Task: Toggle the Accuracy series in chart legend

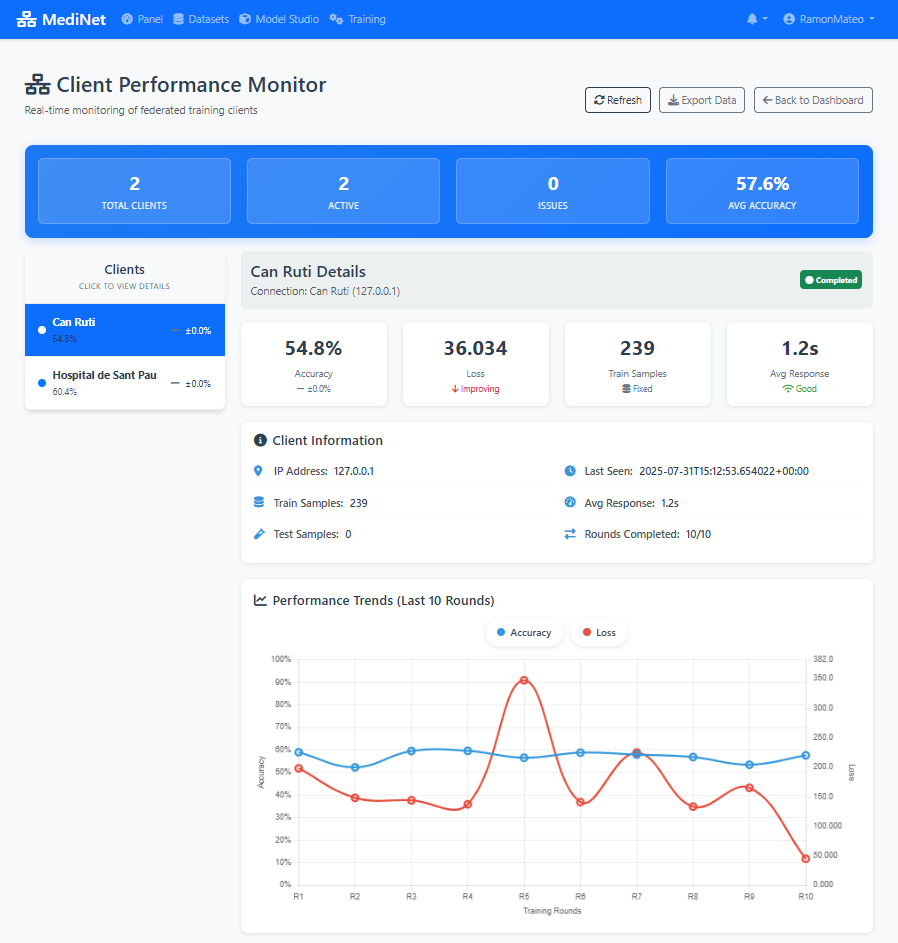Action: 524,632
